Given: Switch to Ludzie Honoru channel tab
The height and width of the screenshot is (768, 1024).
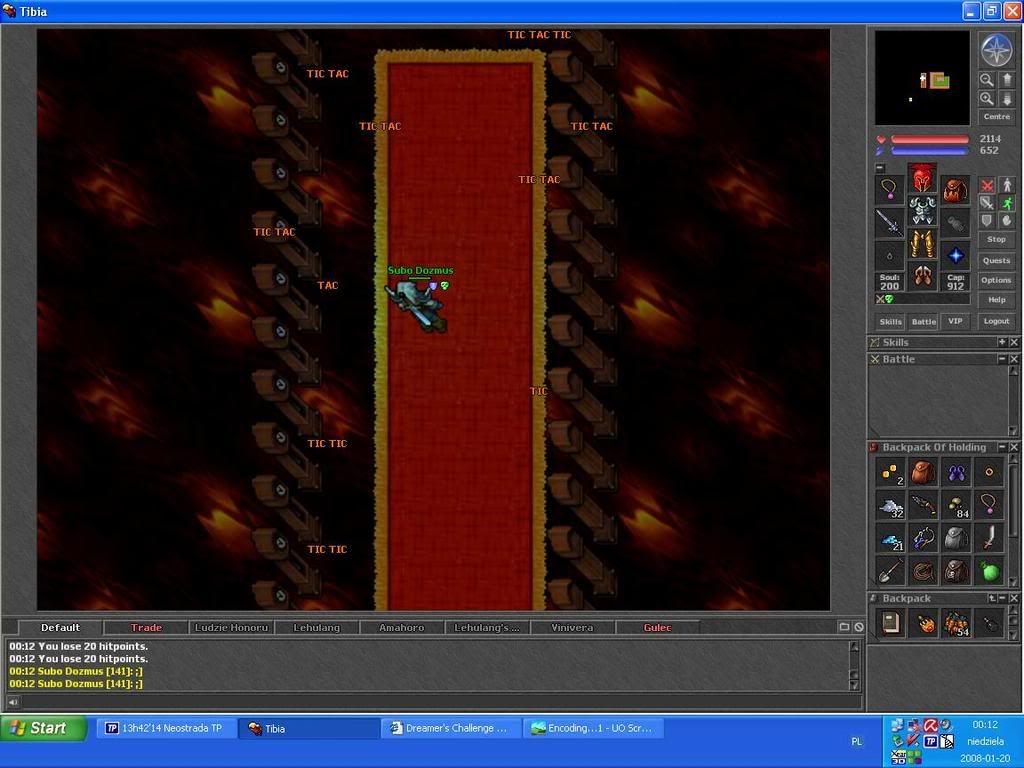Looking at the screenshot, I should click(231, 628).
